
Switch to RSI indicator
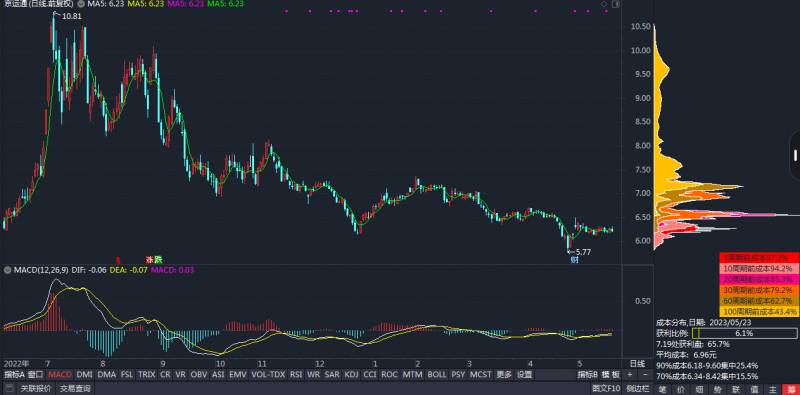tap(296, 375)
